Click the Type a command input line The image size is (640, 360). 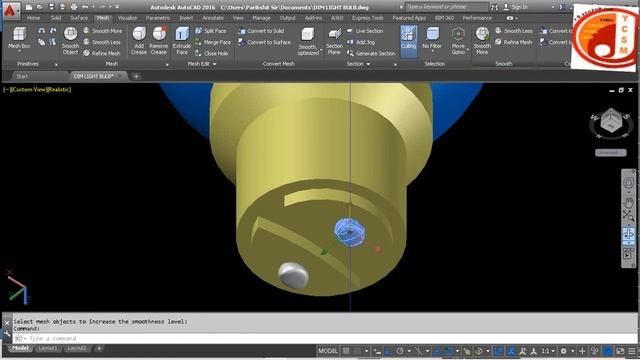click(324, 338)
